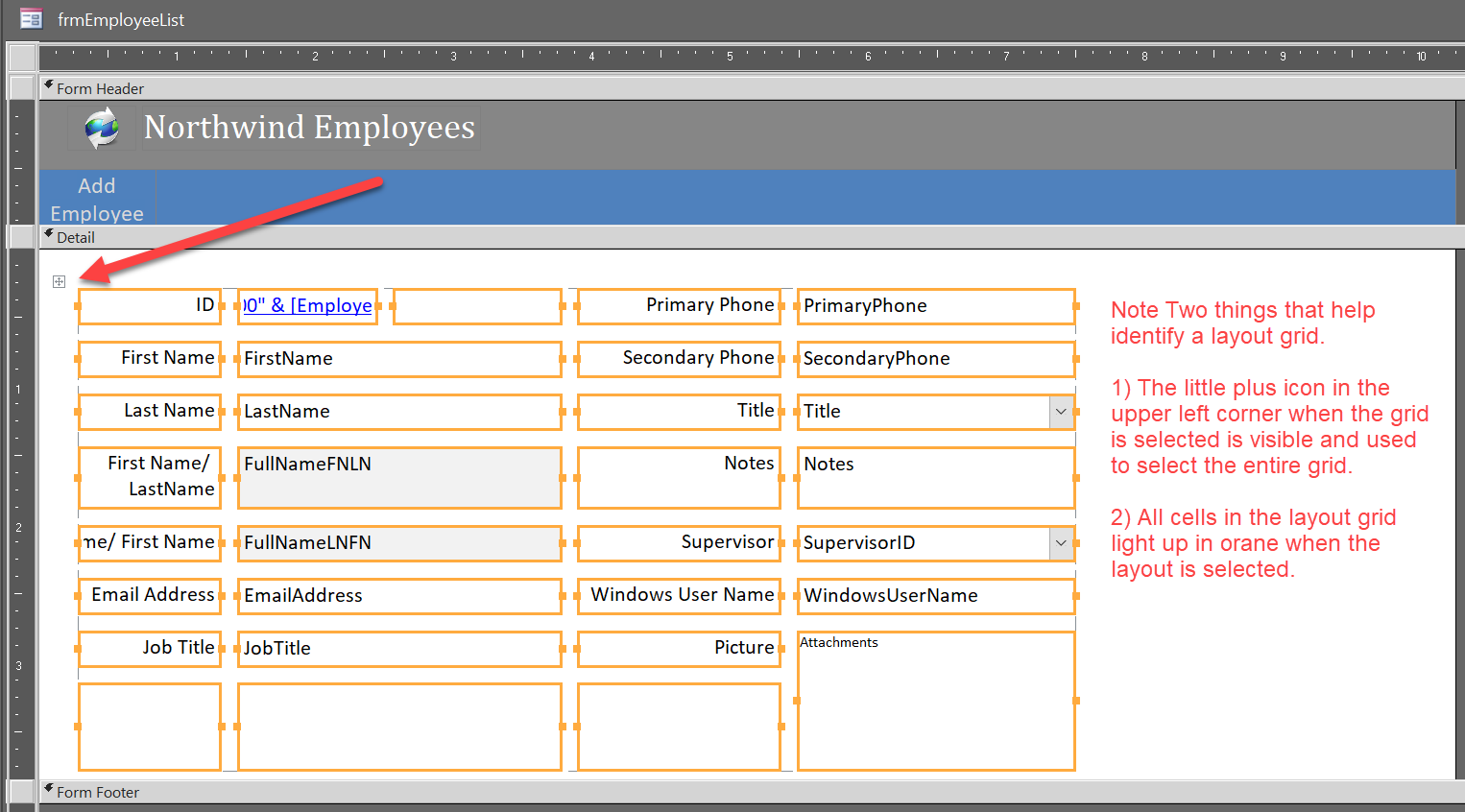1465x812 pixels.
Task: Click the Form Header section selector box
Action: point(22,87)
